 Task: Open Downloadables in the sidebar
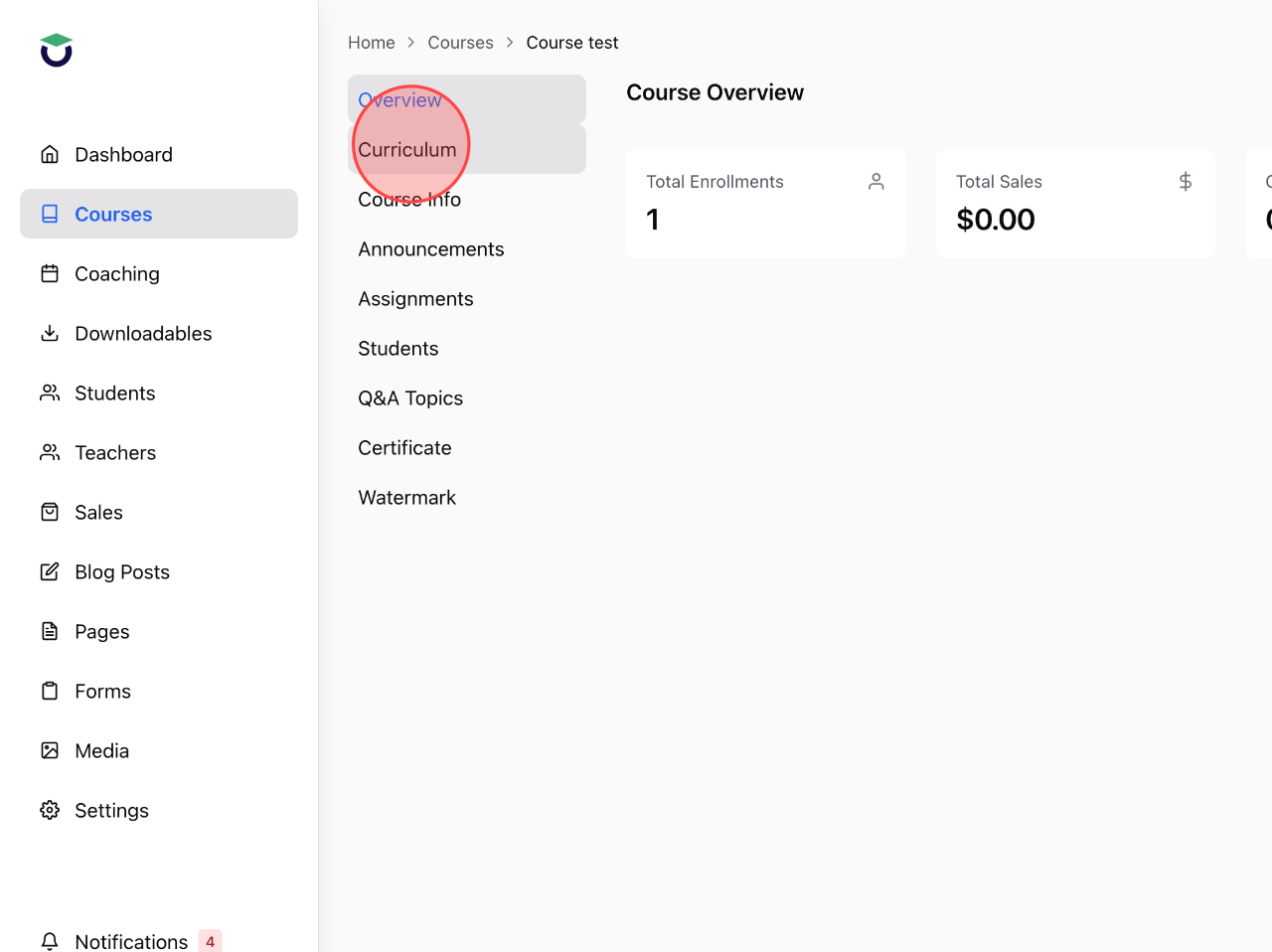point(159,333)
